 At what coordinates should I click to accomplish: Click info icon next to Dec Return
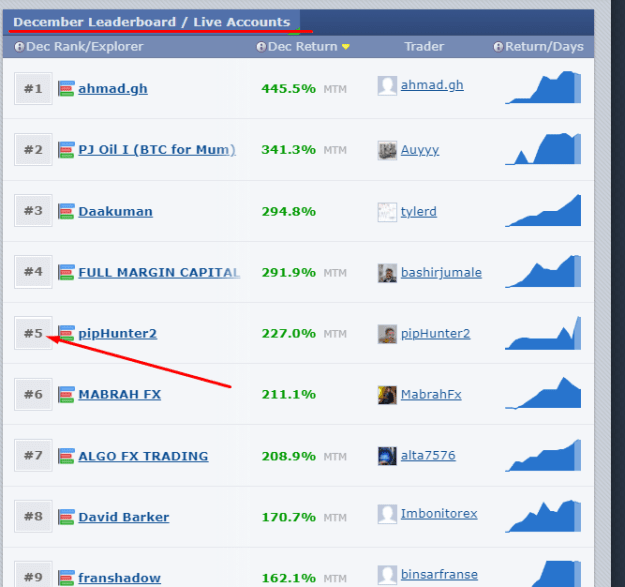click(x=261, y=47)
